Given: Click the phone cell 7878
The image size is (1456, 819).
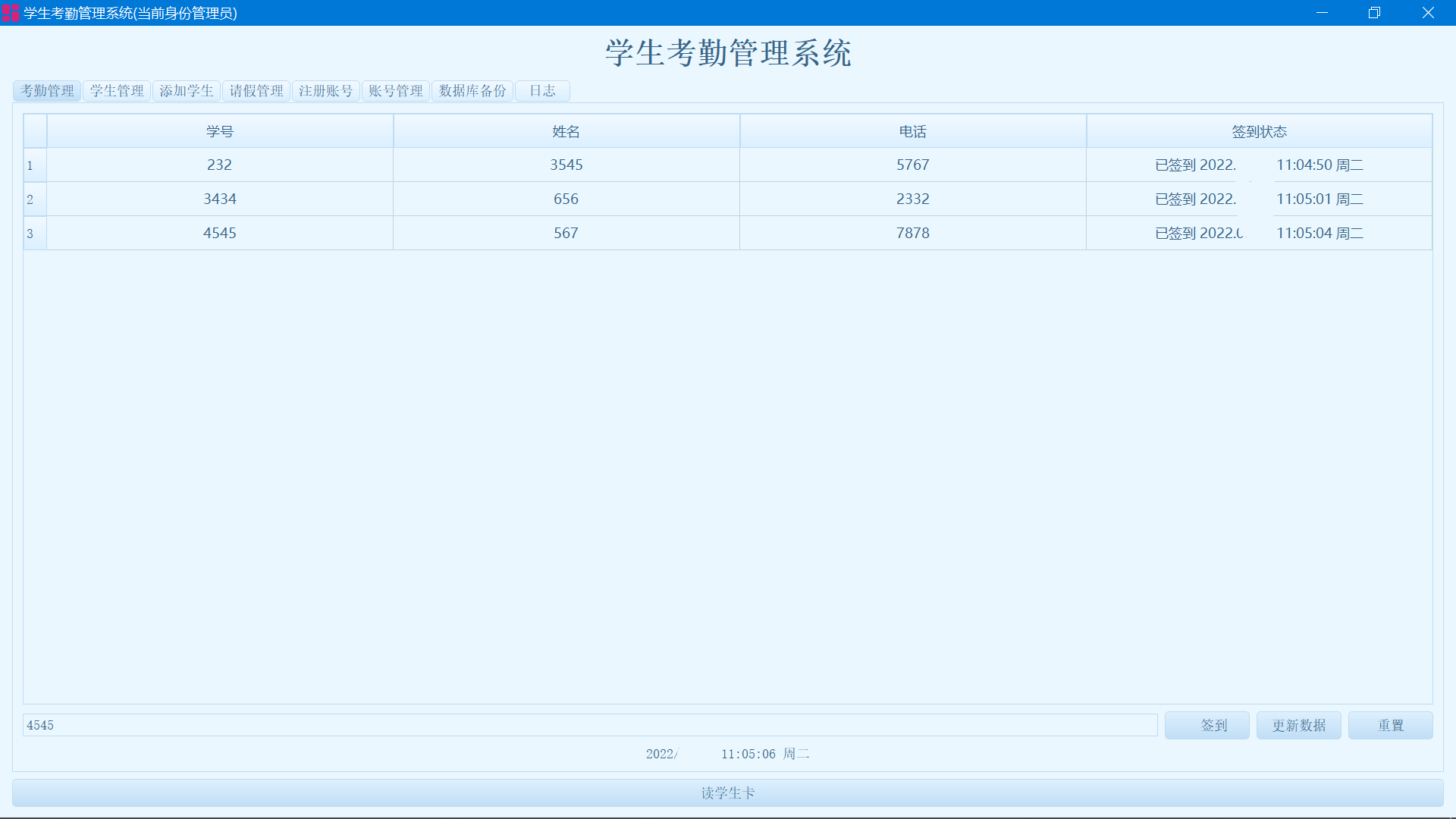Looking at the screenshot, I should [912, 234].
